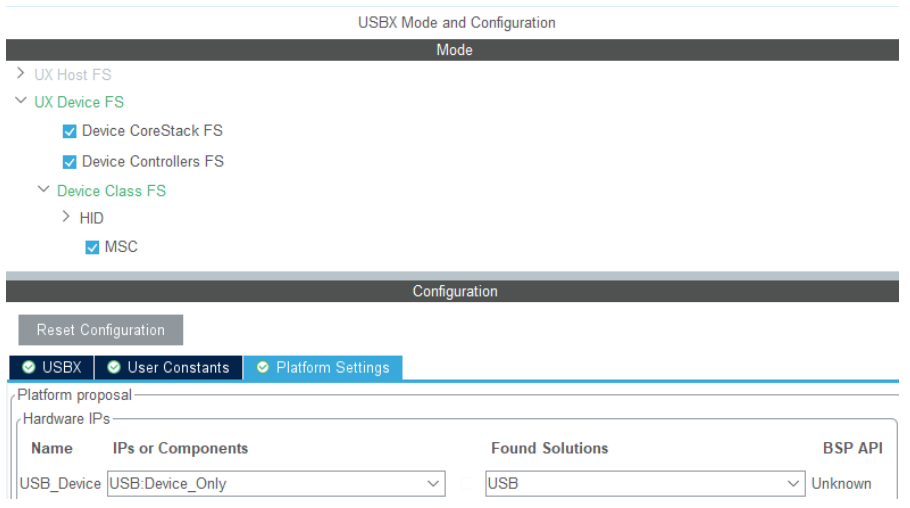Uncheck Device CoreStack FS checkbox
Screen dimensions: 910x508
click(70, 132)
